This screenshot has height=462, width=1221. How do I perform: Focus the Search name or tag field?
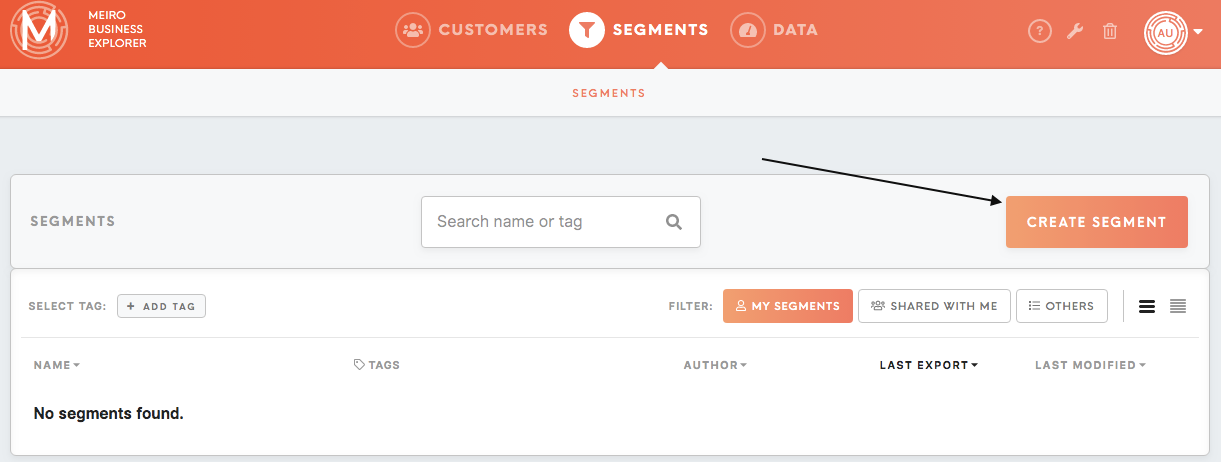(x=561, y=222)
